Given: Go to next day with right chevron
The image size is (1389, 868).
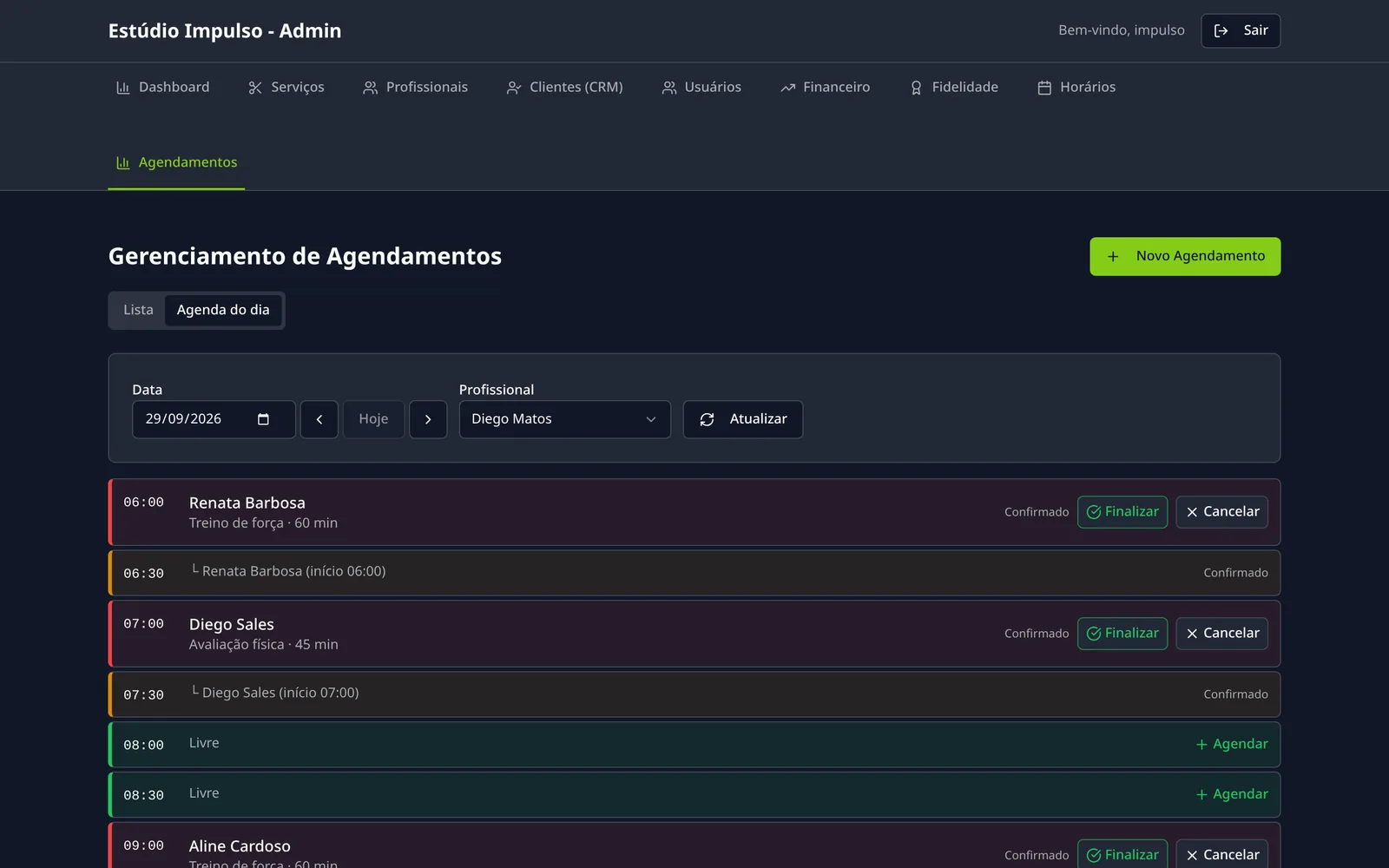Looking at the screenshot, I should pyautogui.click(x=428, y=419).
